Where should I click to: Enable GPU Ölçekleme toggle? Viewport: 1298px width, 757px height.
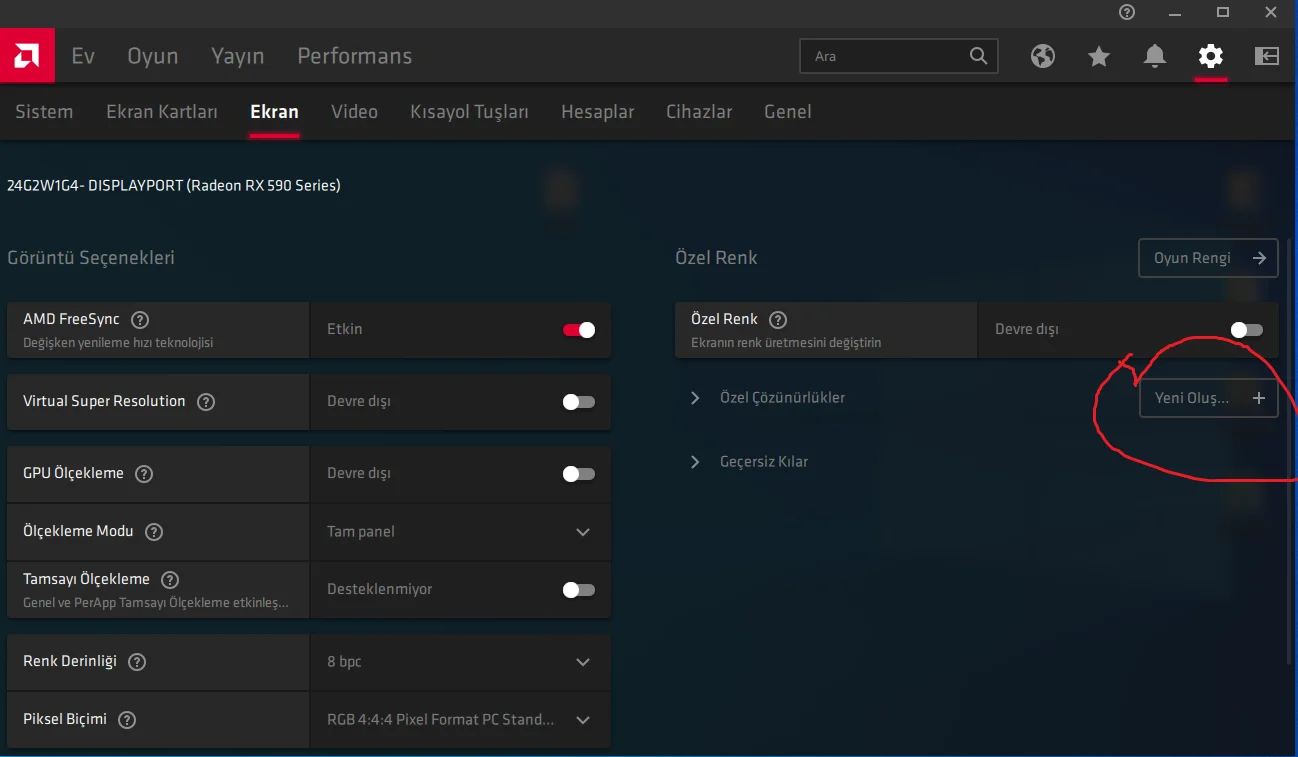tap(579, 474)
